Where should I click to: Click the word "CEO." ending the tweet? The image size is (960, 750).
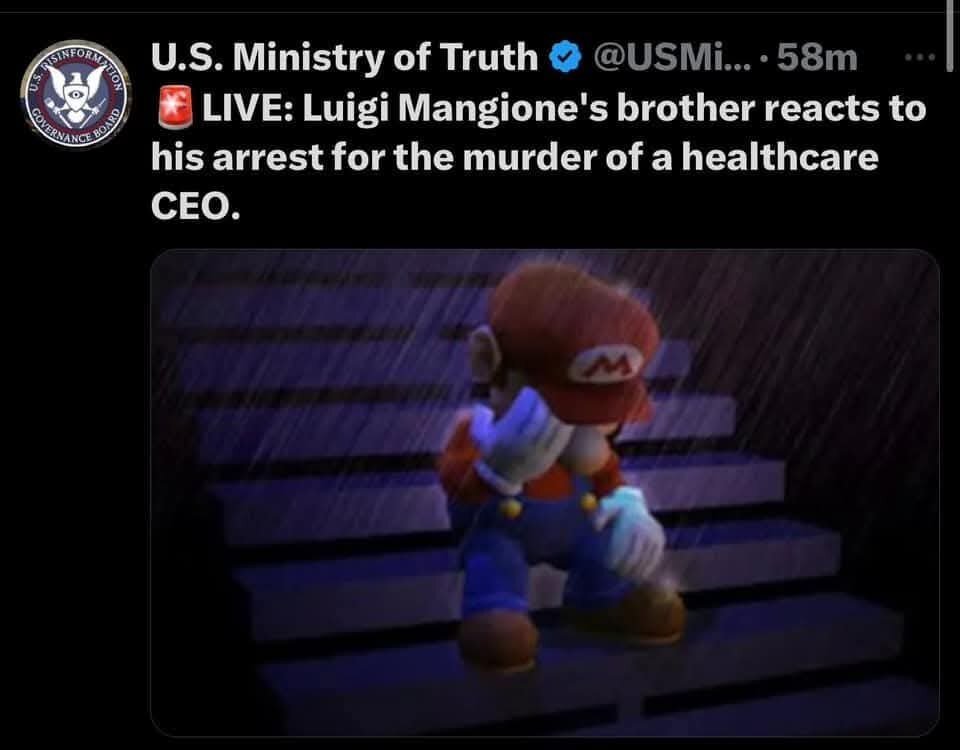195,205
